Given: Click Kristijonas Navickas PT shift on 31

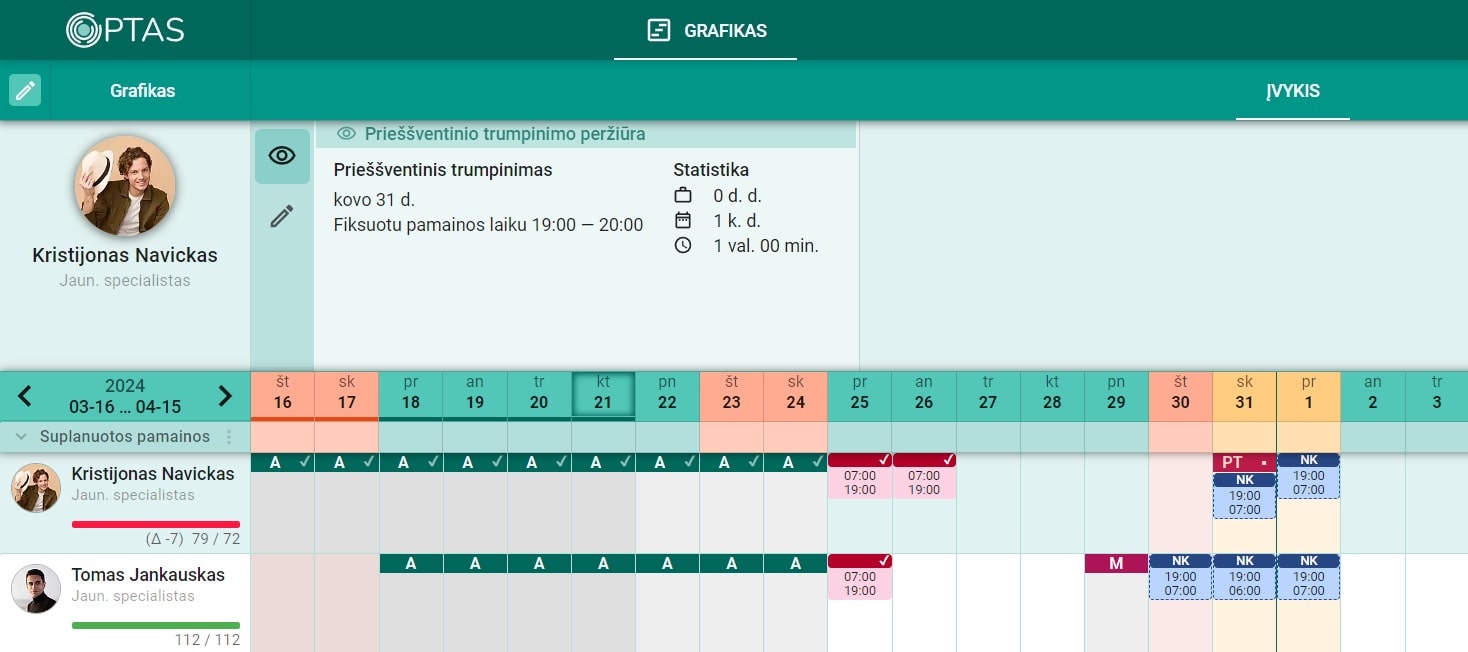Looking at the screenshot, I should 1244,462.
